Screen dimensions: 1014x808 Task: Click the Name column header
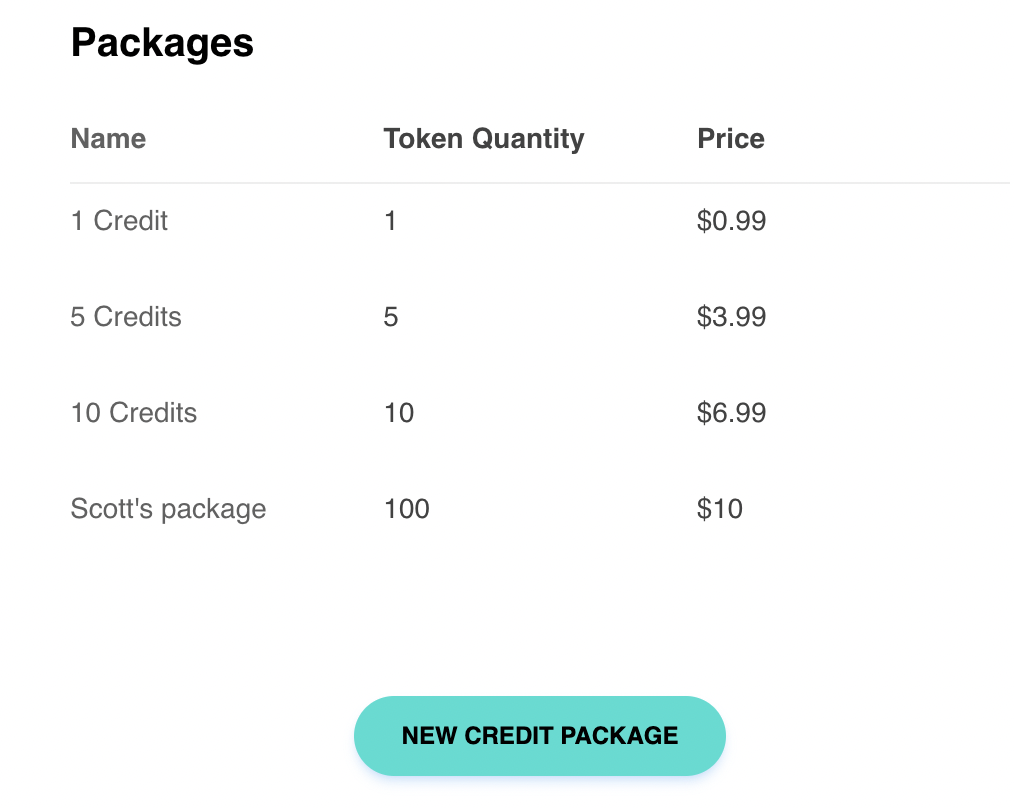coord(108,138)
